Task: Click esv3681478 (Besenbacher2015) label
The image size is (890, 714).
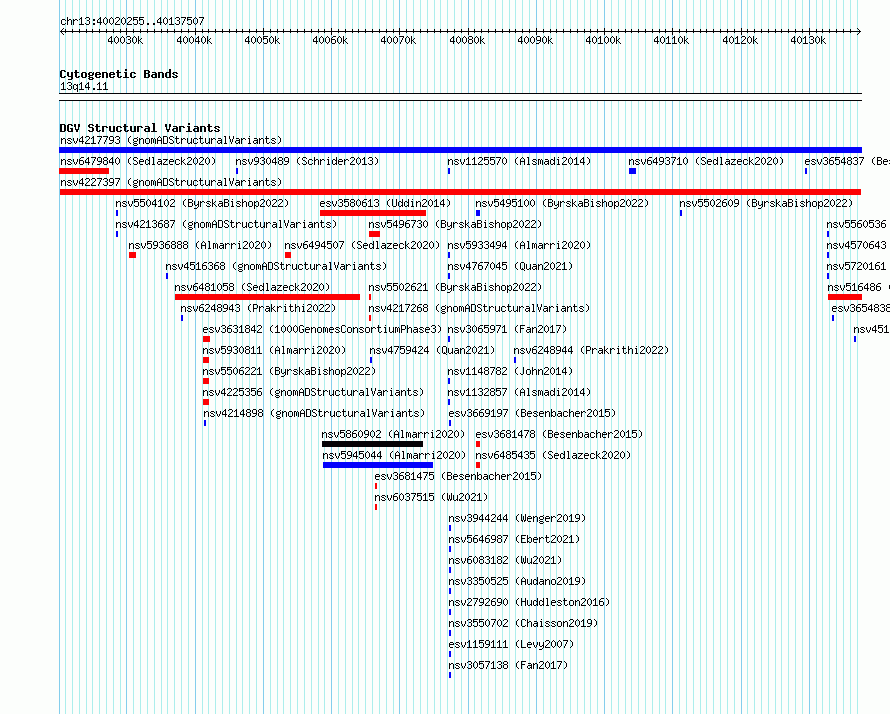Action: point(559,434)
